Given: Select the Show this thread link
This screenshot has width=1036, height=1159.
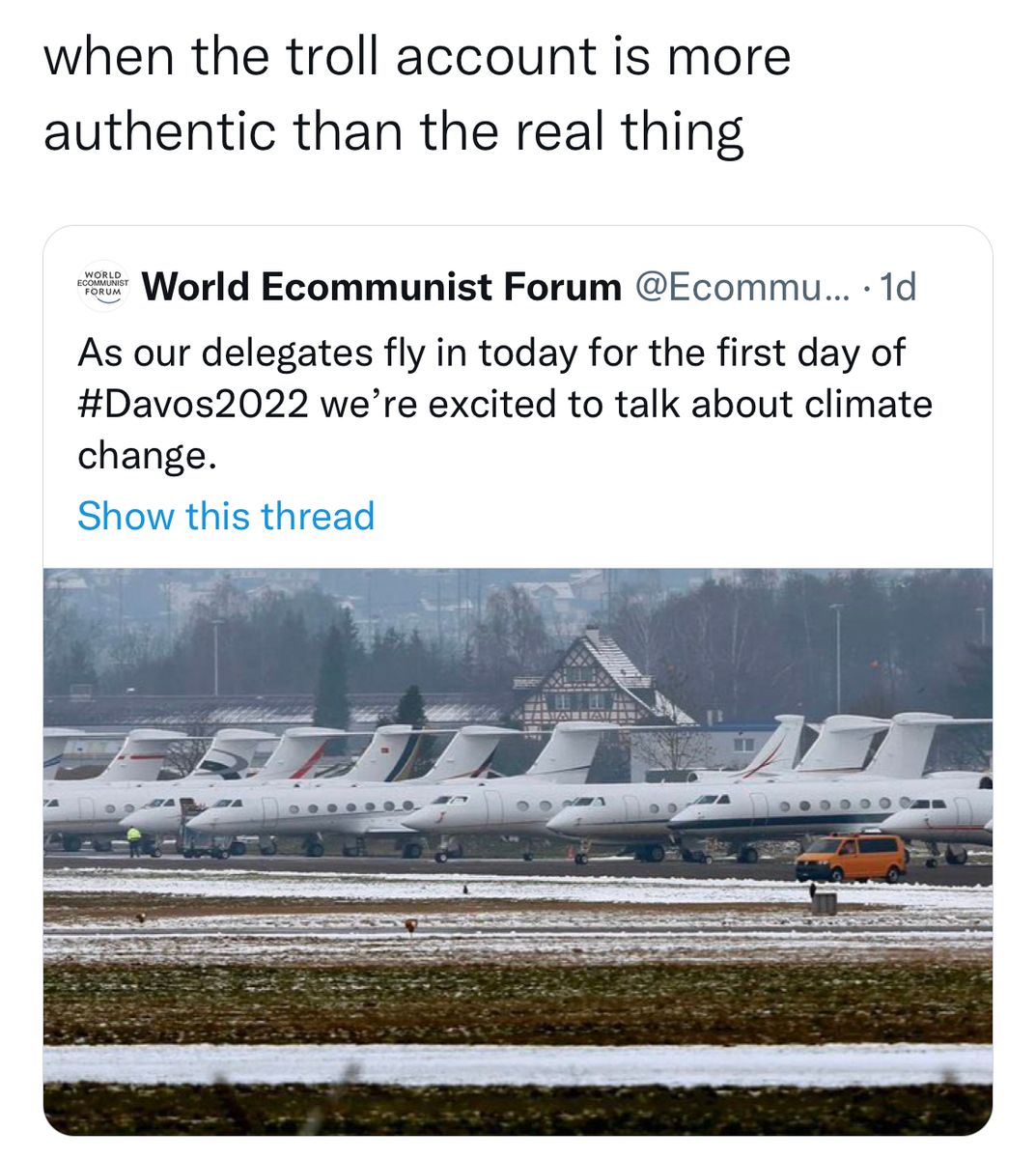Looking at the screenshot, I should (226, 516).
